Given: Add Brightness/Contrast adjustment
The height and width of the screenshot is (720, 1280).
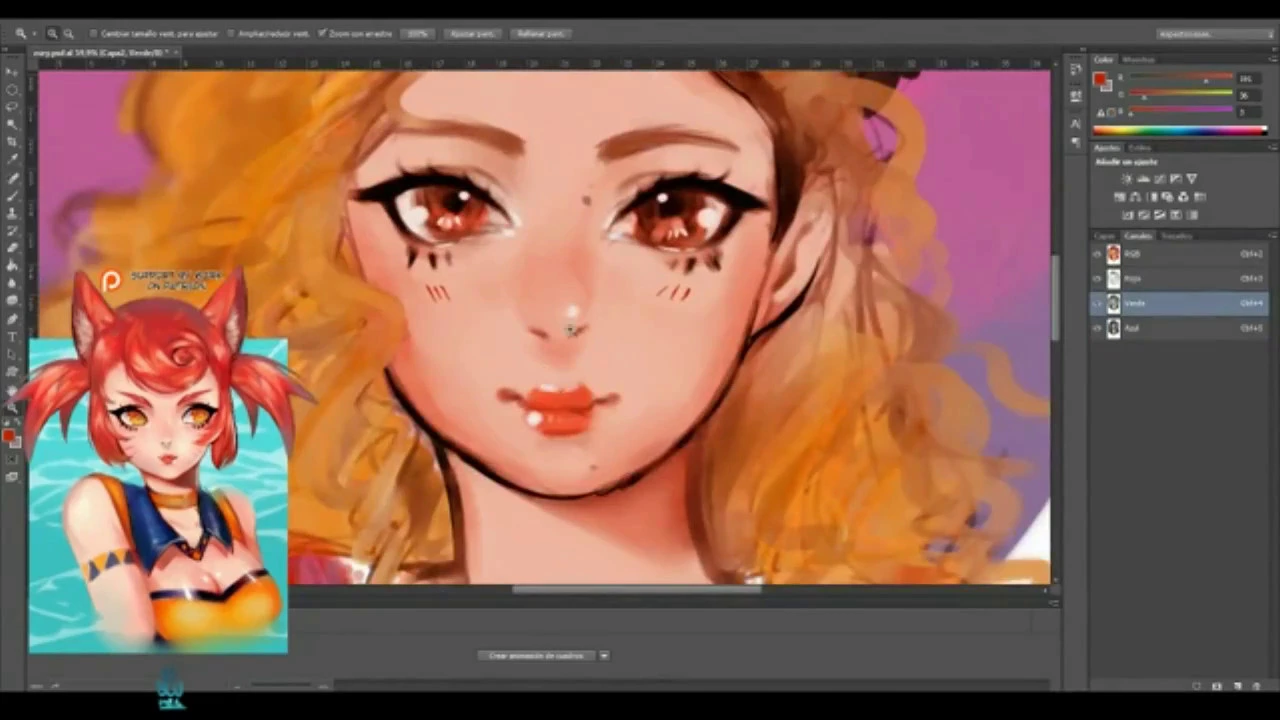Looking at the screenshot, I should [x=1127, y=179].
